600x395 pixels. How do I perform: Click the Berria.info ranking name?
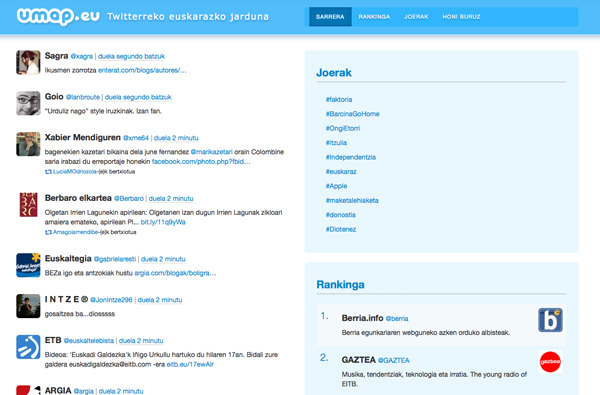[x=362, y=318]
